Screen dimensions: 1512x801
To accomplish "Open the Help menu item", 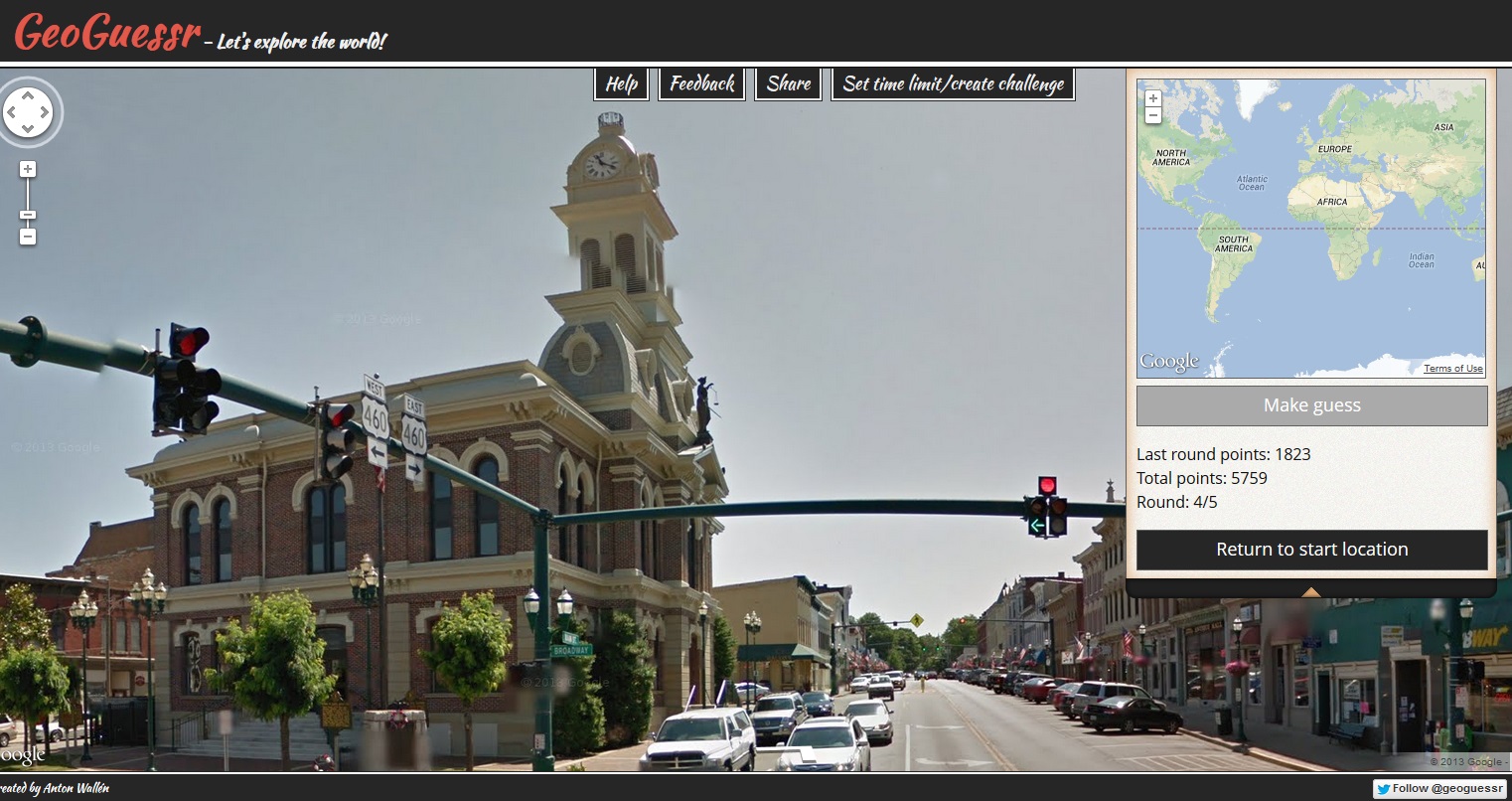I will pos(622,84).
